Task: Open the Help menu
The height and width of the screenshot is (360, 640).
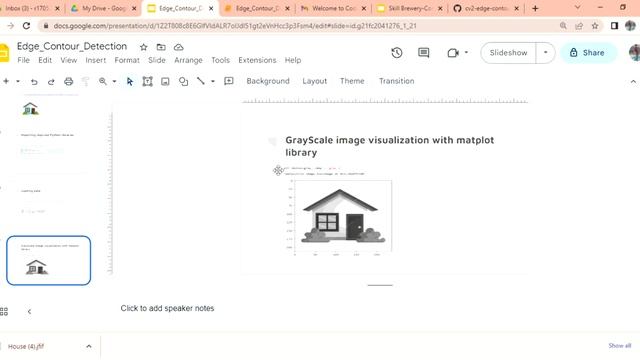Action: tap(293, 60)
